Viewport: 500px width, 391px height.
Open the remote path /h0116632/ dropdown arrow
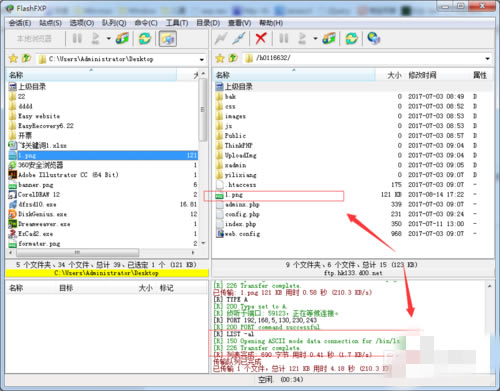click(487, 59)
